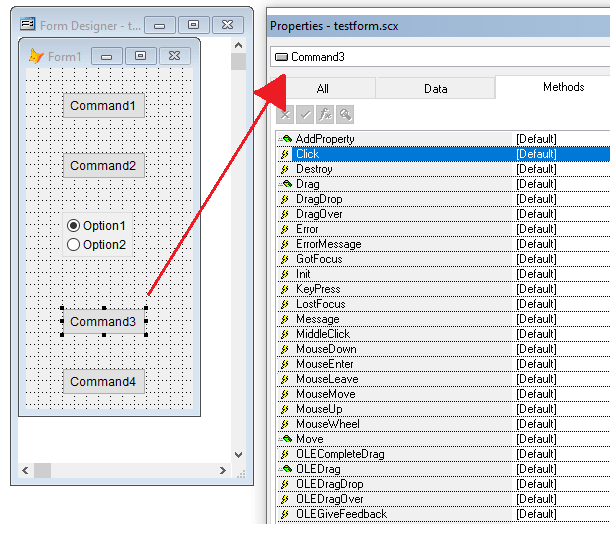Close the Form1 inner window
The image size is (610, 544).
click(x=175, y=56)
